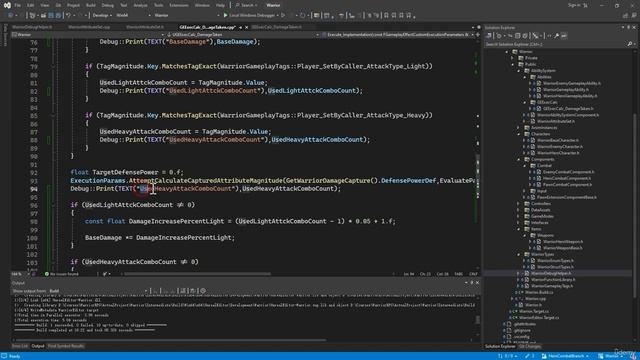Screen dimensions: 640x360
Task: Switch to the WarriorDebugHelper.h editor tab
Action: [32, 27]
